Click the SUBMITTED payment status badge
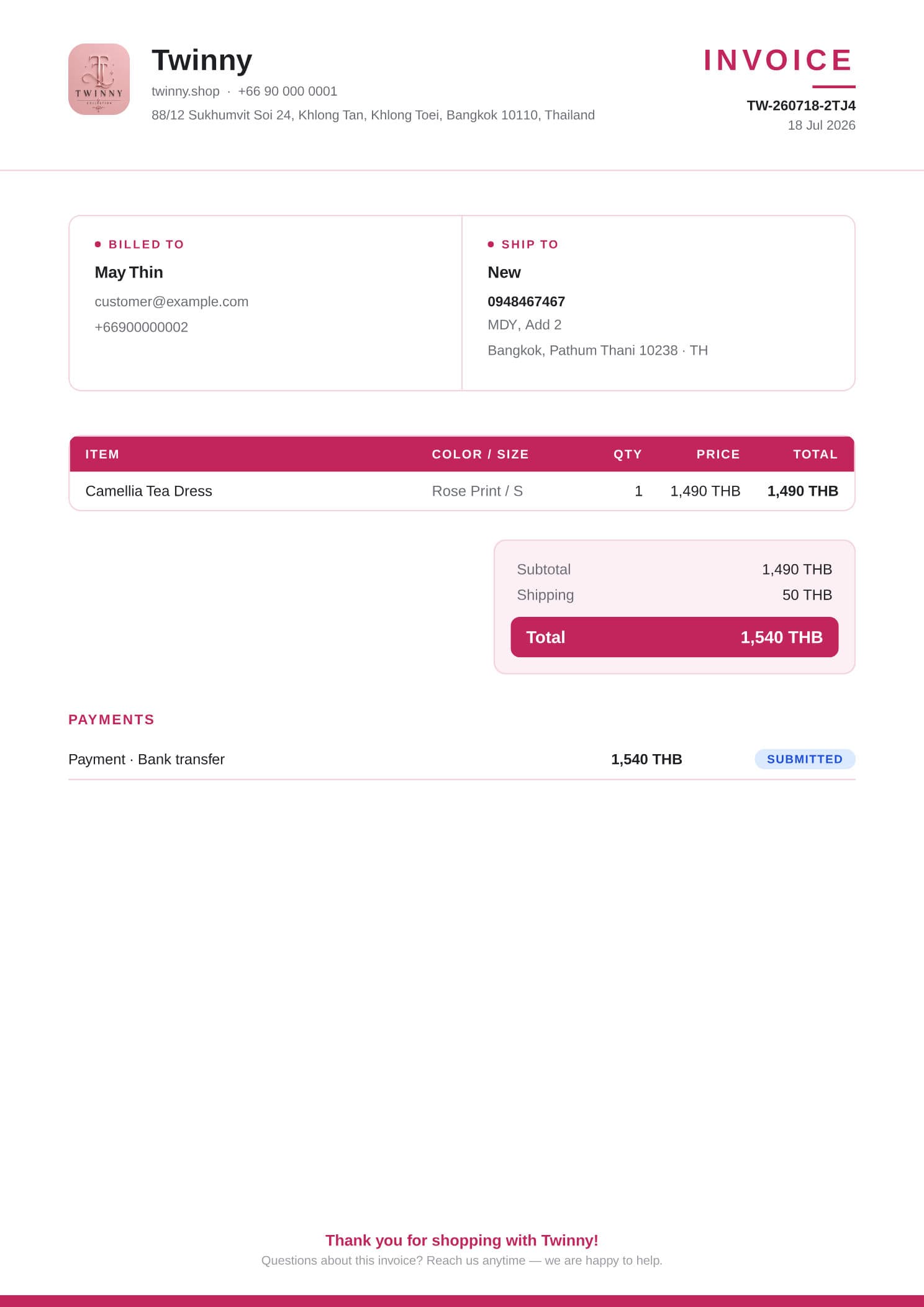 tap(805, 759)
